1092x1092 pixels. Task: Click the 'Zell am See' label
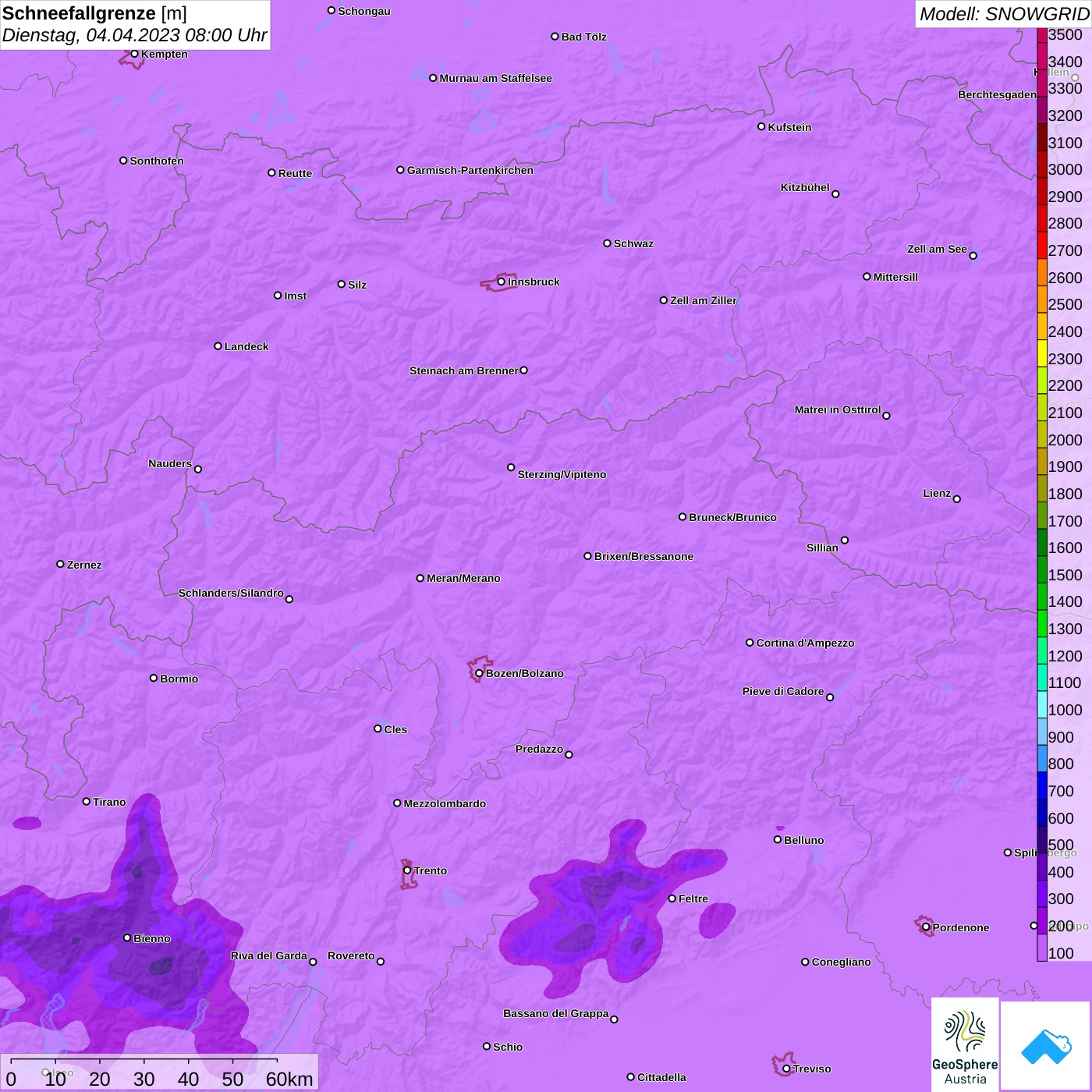tap(937, 249)
